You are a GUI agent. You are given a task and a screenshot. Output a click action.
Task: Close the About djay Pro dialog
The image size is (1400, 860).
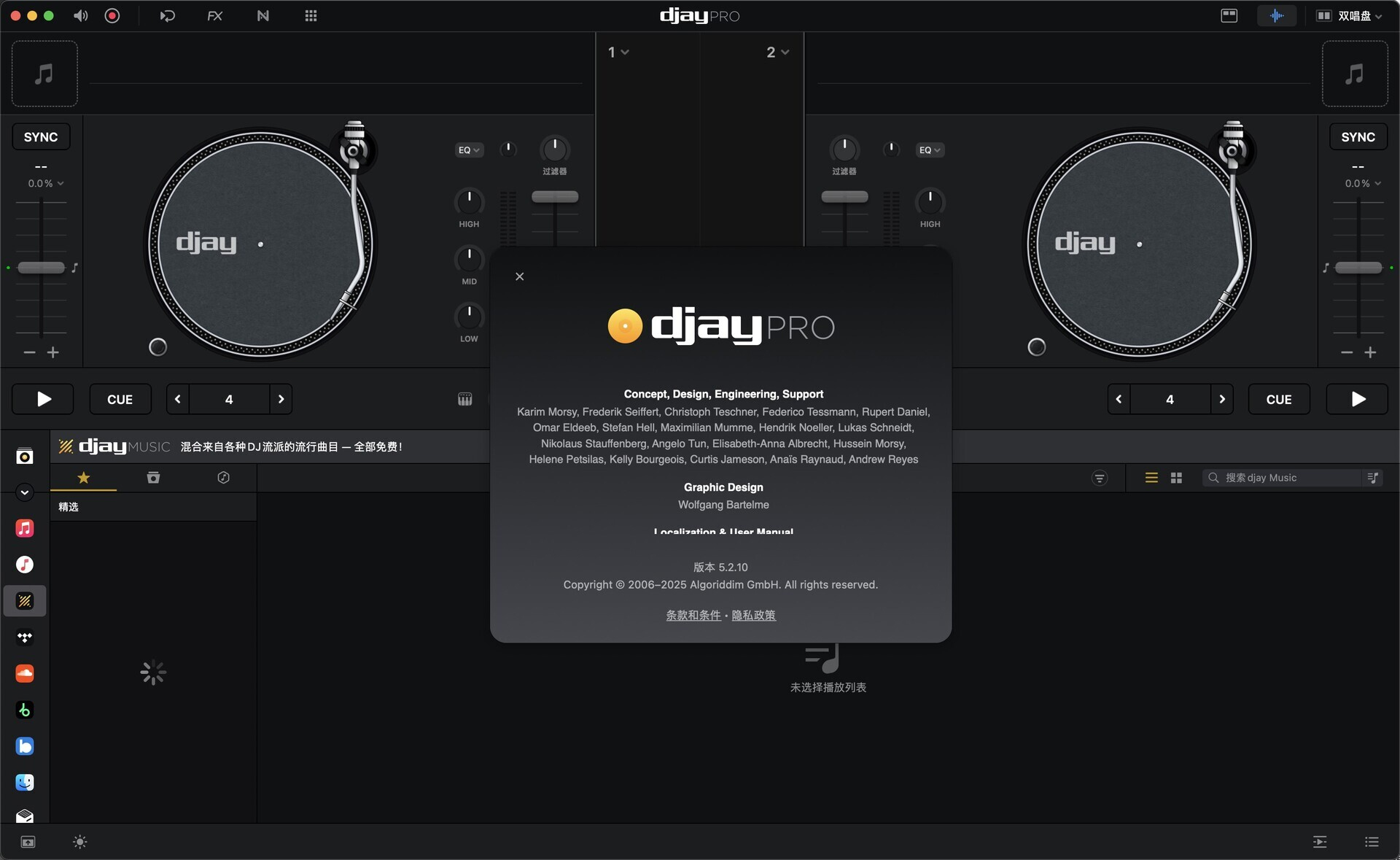click(x=520, y=276)
